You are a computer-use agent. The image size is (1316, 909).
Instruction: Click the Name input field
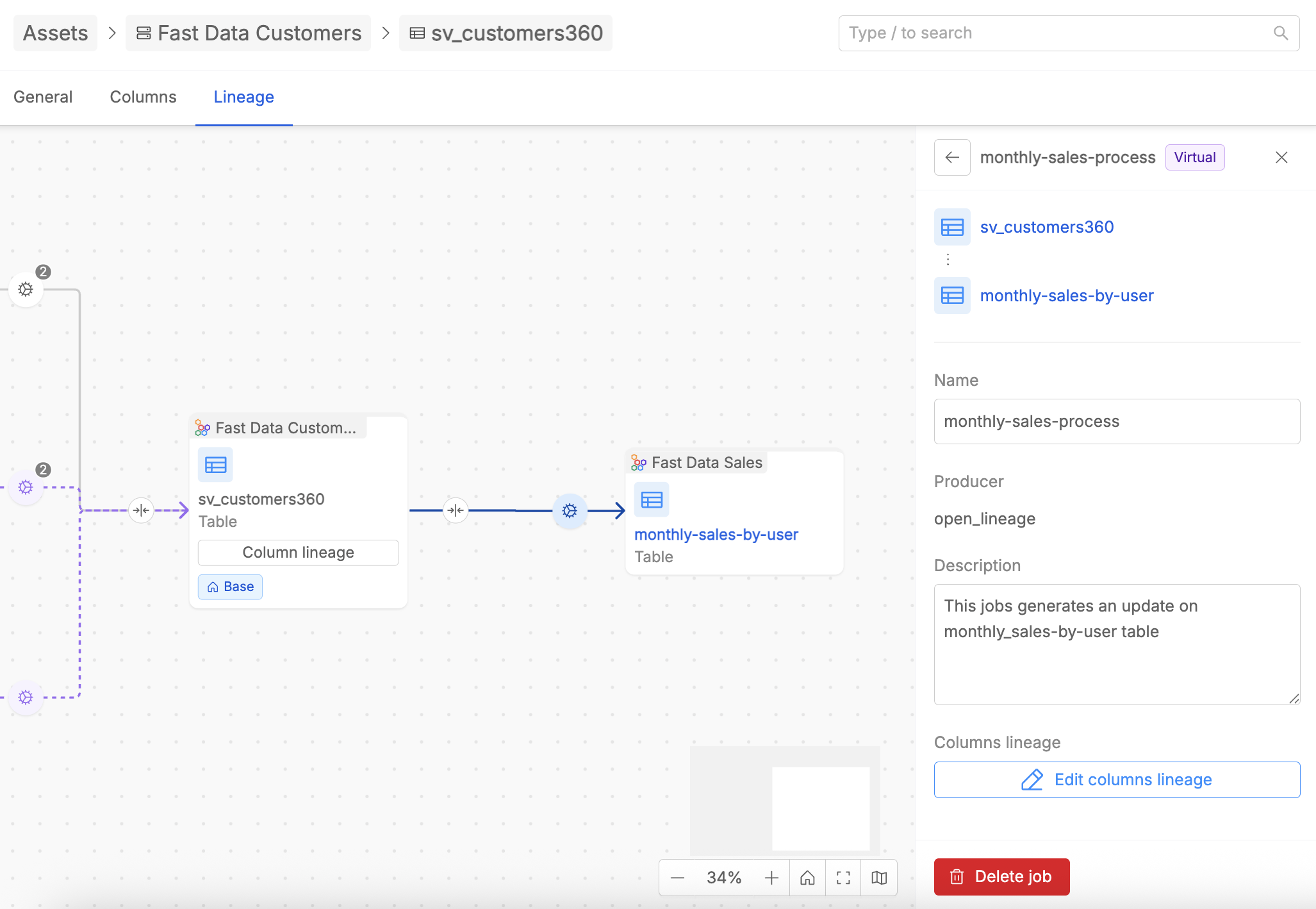[x=1117, y=421]
